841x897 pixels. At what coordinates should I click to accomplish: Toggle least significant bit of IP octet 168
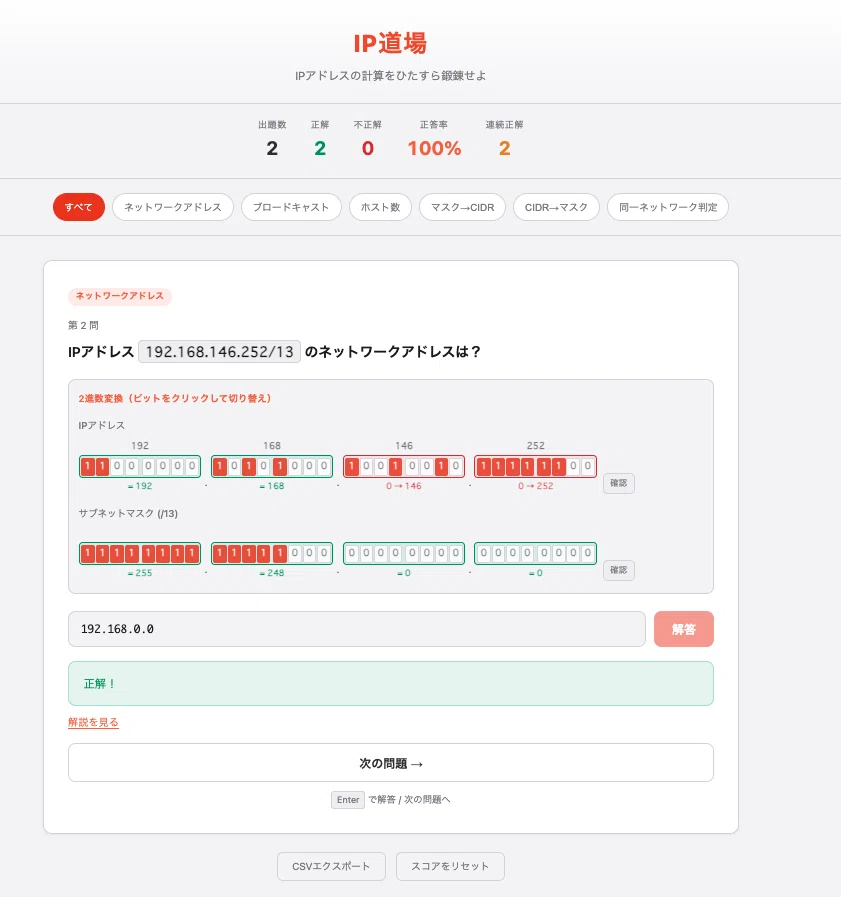coord(324,466)
